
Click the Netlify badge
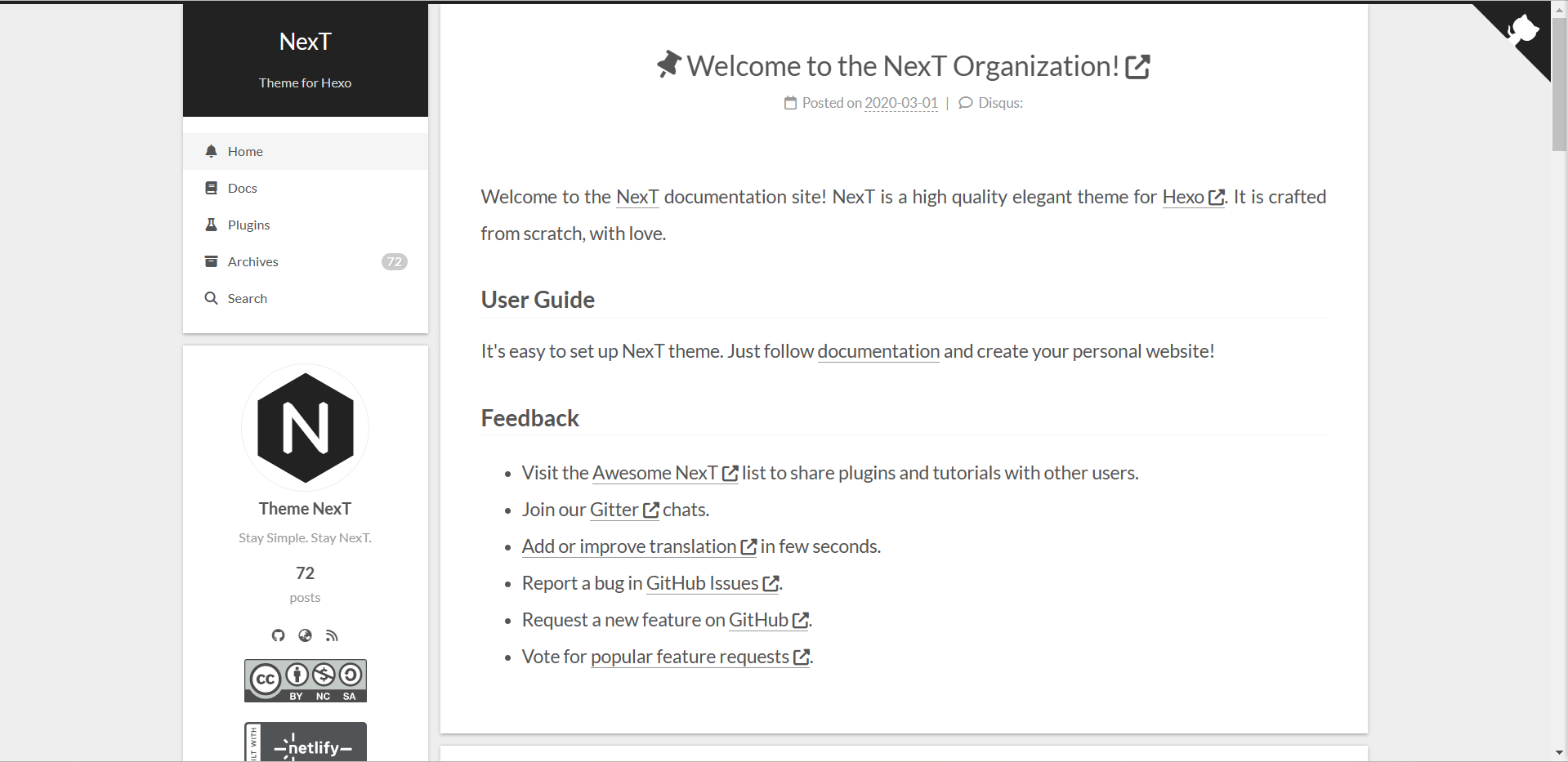click(x=305, y=742)
